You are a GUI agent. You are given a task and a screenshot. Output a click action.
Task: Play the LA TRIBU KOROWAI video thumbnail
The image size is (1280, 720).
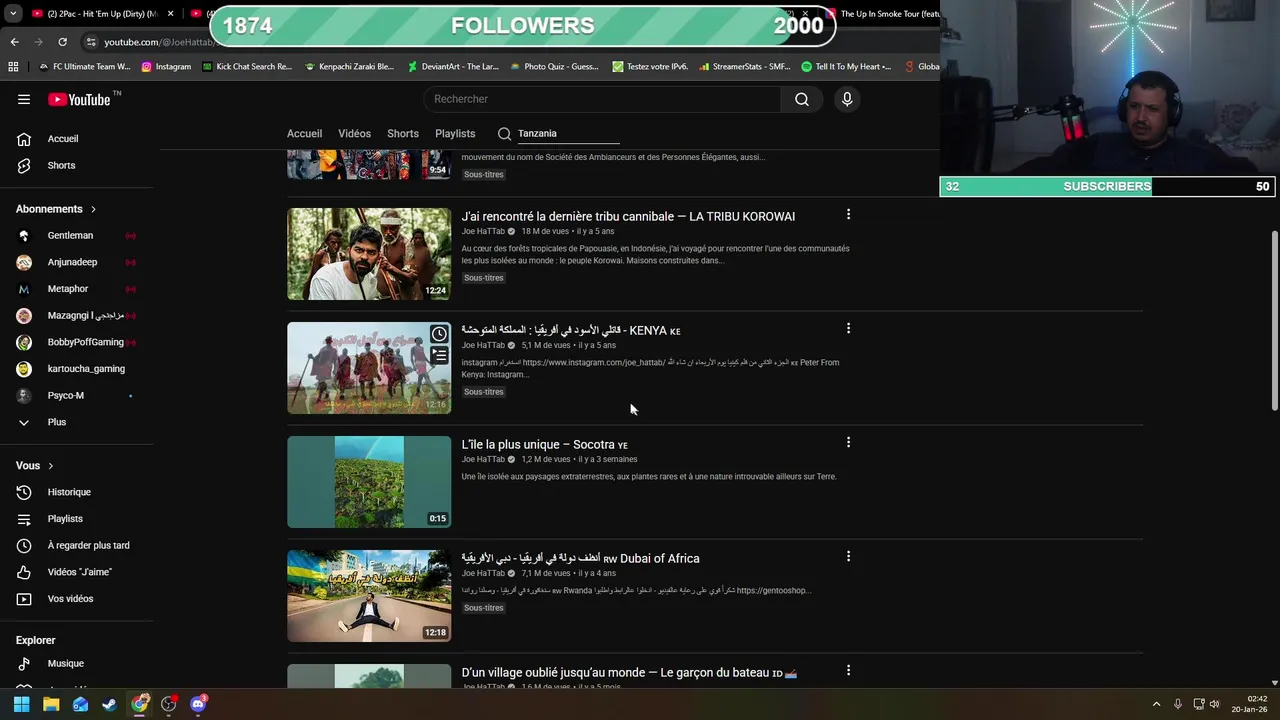pyautogui.click(x=369, y=254)
